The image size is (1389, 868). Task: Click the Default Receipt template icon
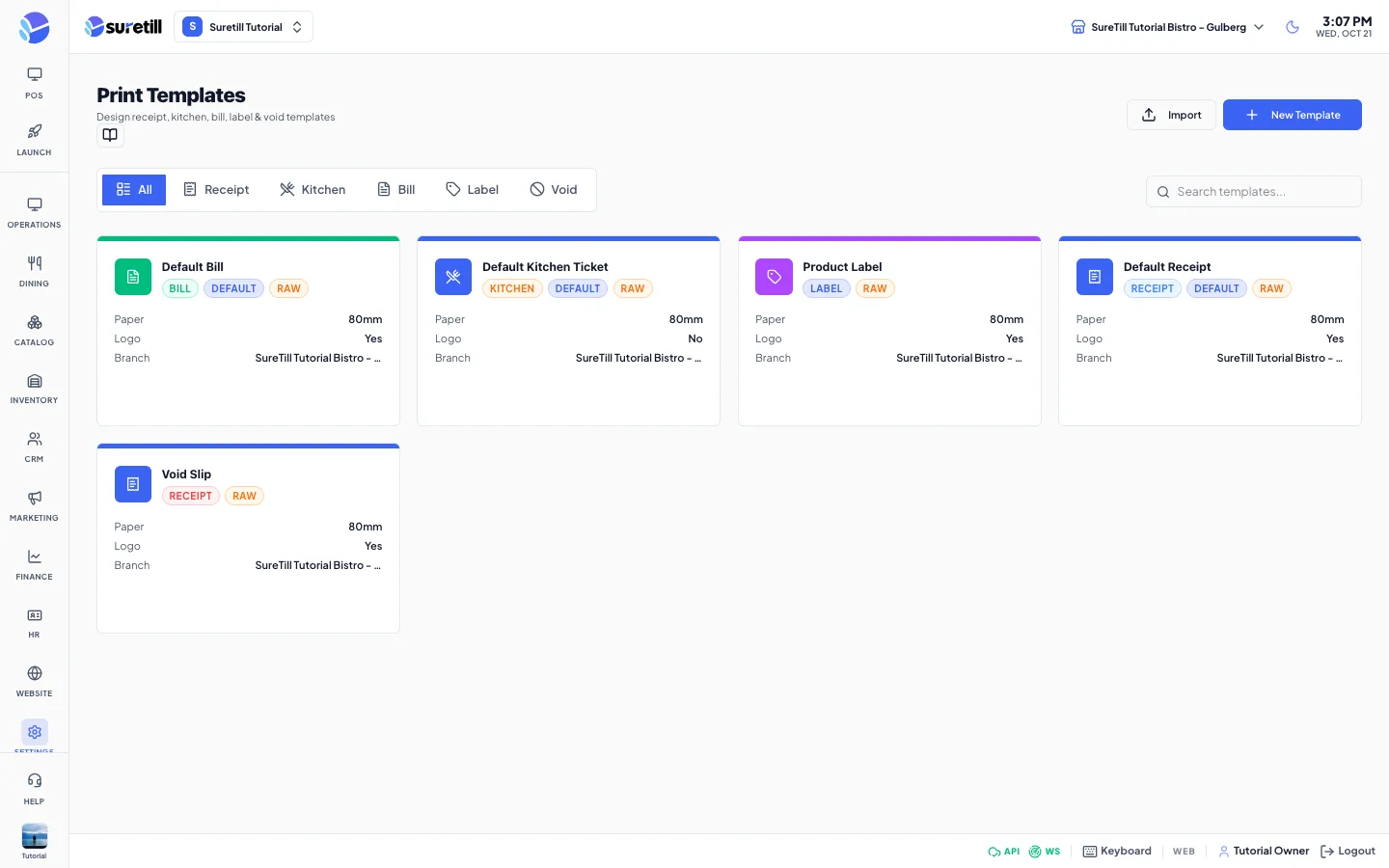(x=1095, y=277)
